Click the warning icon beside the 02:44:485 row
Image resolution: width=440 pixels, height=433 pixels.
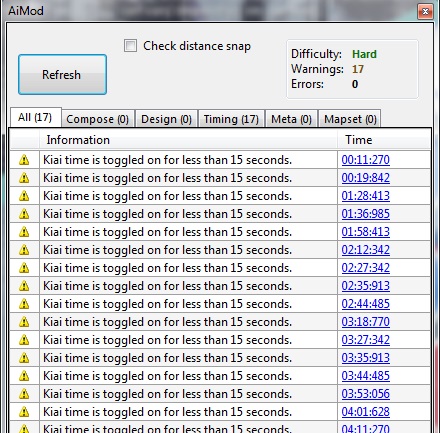tap(24, 304)
